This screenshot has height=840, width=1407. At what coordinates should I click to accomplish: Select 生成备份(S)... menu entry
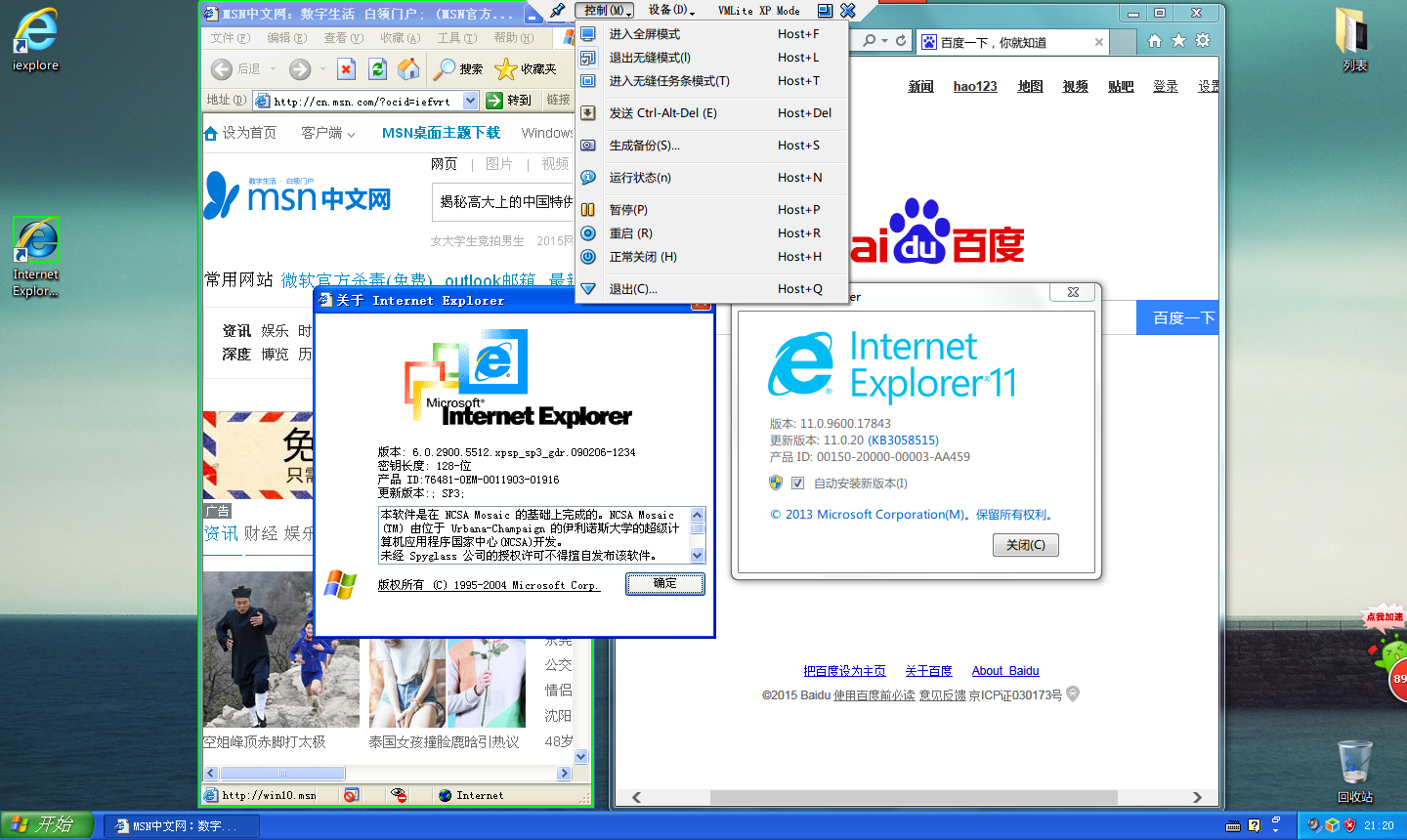click(711, 146)
